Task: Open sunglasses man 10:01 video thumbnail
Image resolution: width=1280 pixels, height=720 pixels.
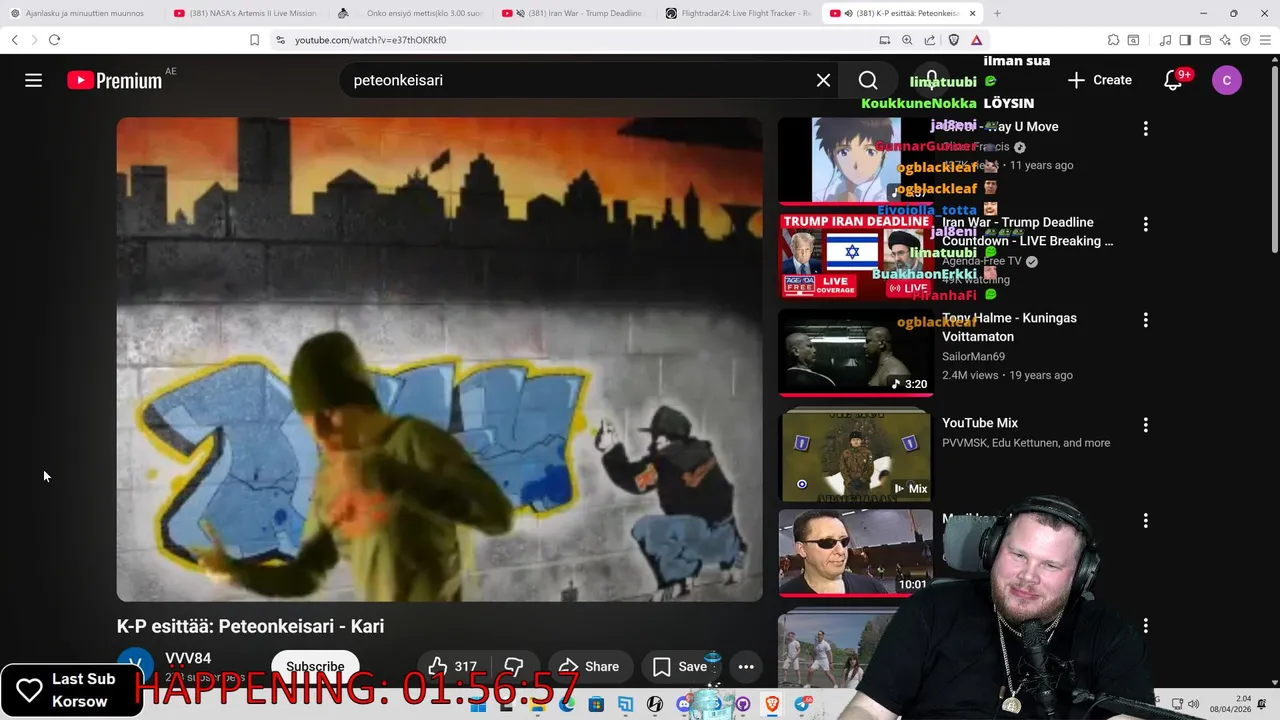Action: click(855, 552)
